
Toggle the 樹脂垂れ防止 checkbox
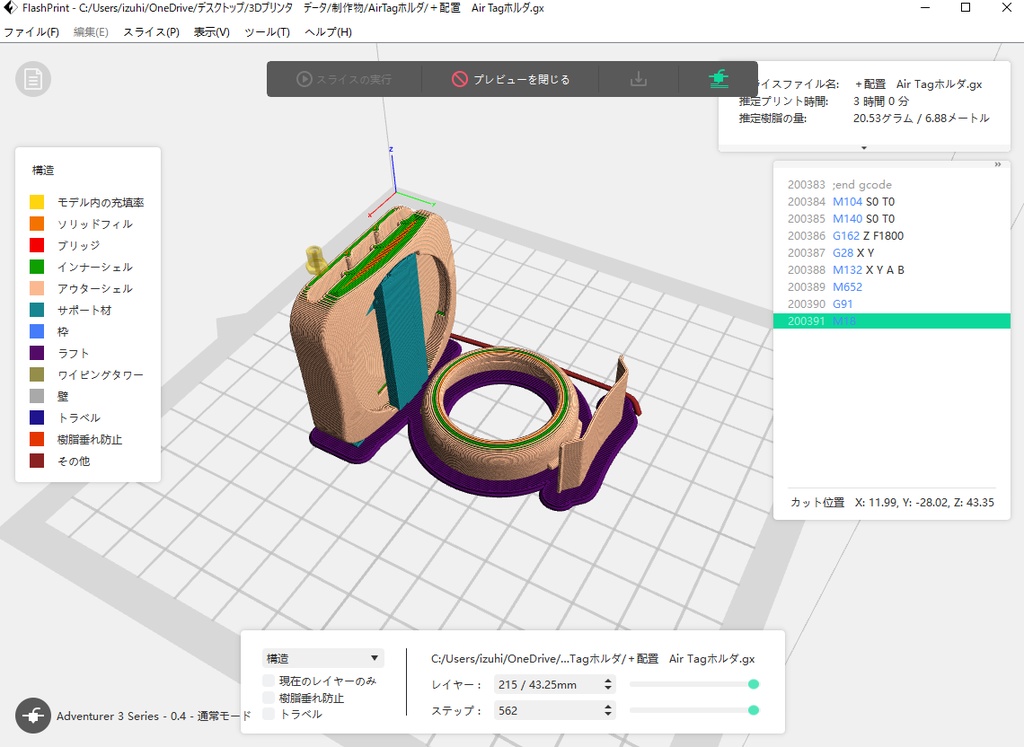pyautogui.click(x=268, y=698)
